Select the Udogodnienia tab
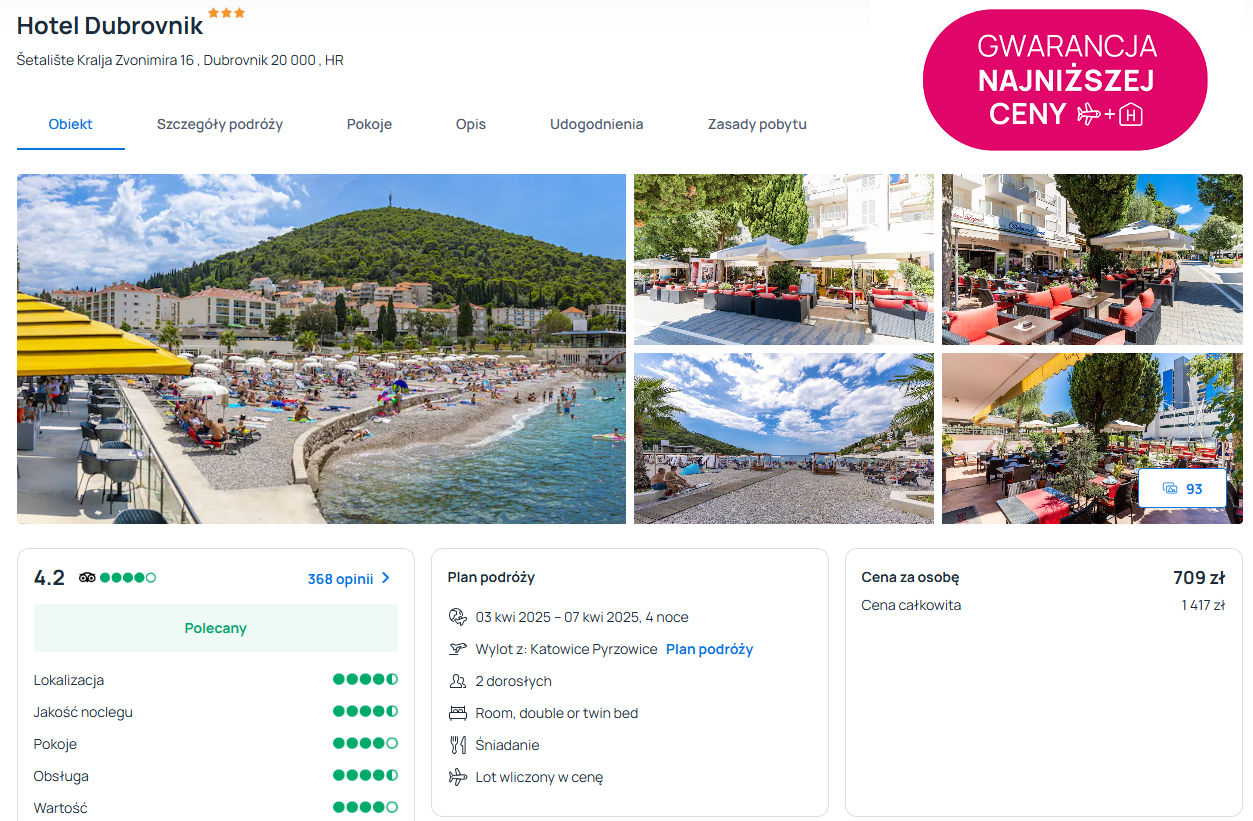The width and height of the screenshot is (1253, 821). 596,125
